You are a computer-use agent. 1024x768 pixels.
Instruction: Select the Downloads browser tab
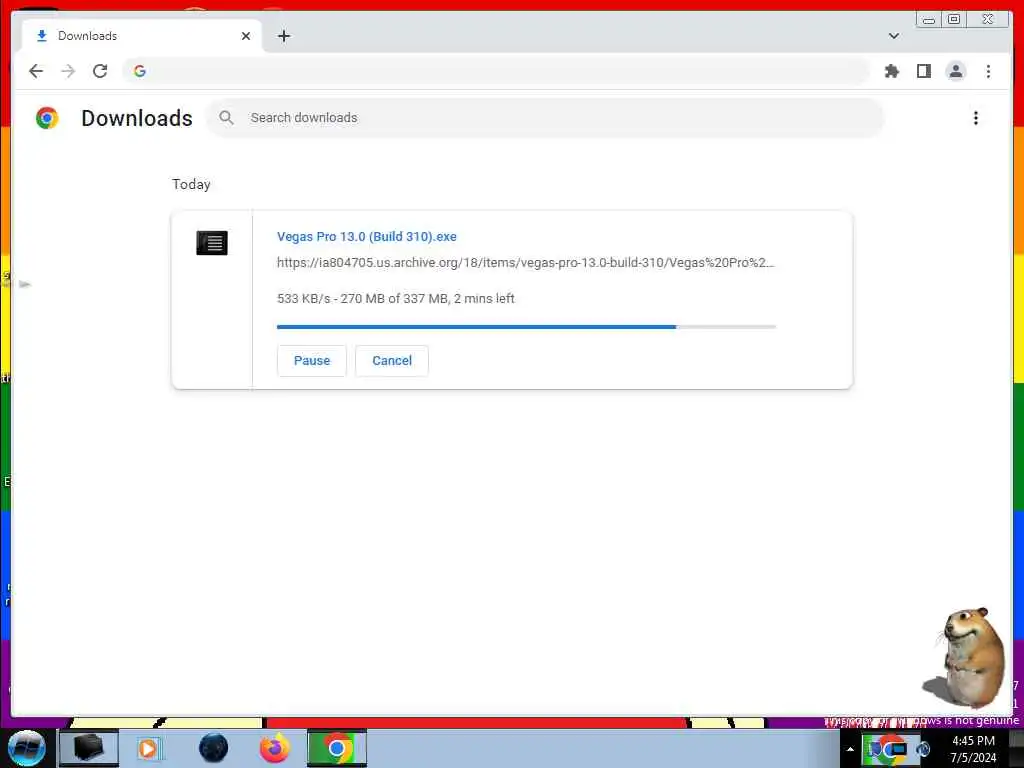click(142, 36)
